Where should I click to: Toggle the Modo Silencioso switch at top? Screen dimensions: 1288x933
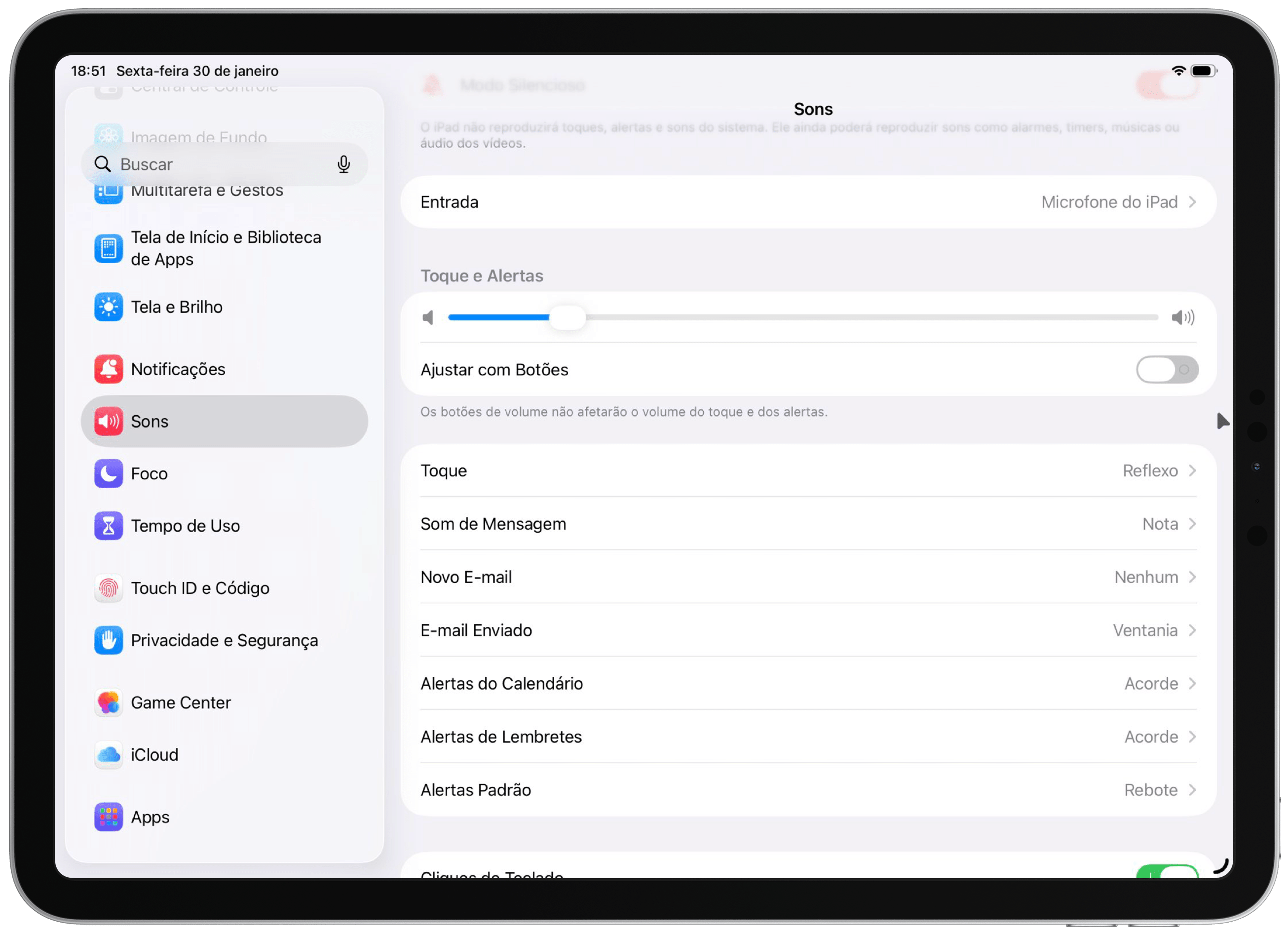(x=1167, y=86)
